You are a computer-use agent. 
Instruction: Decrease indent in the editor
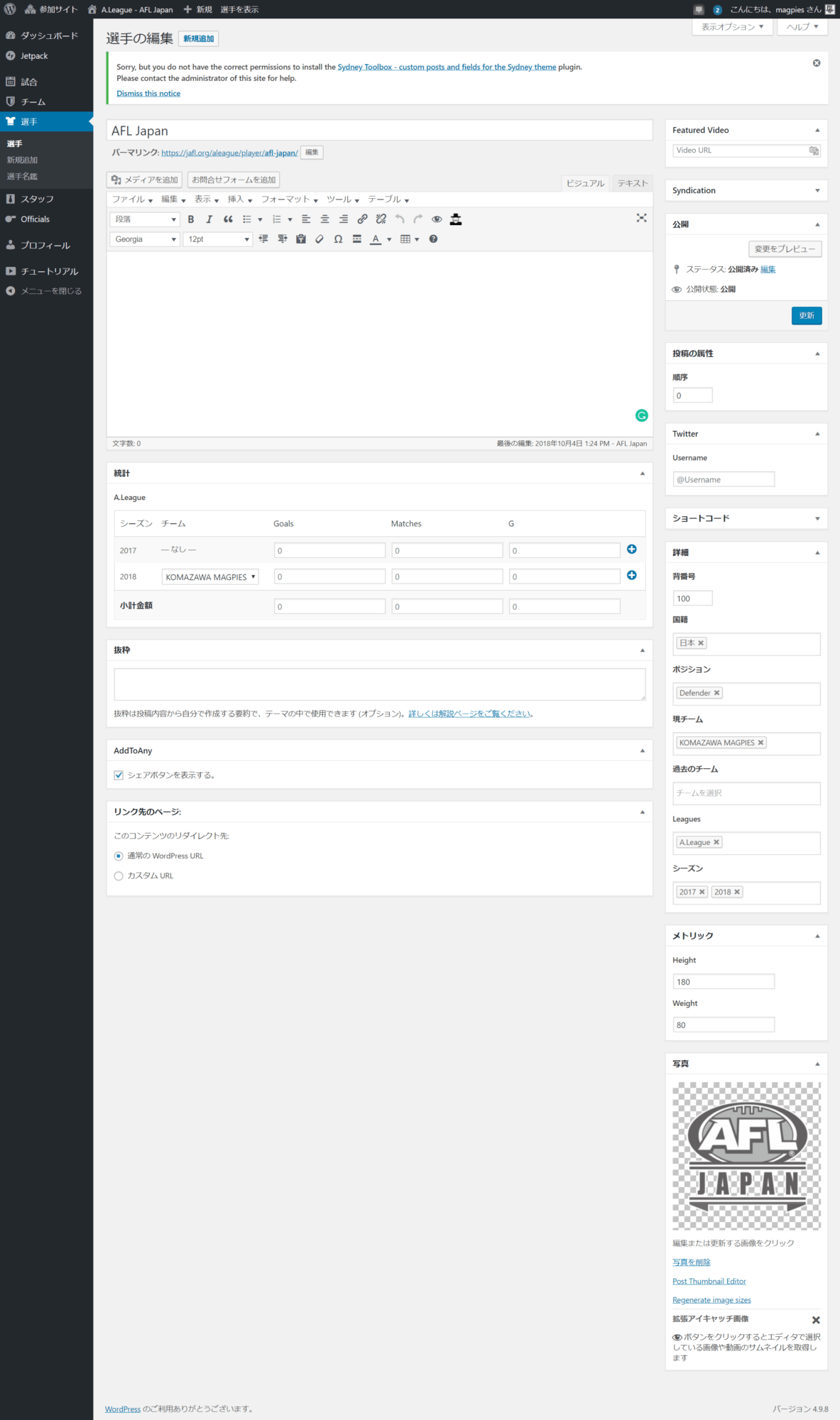[263, 239]
